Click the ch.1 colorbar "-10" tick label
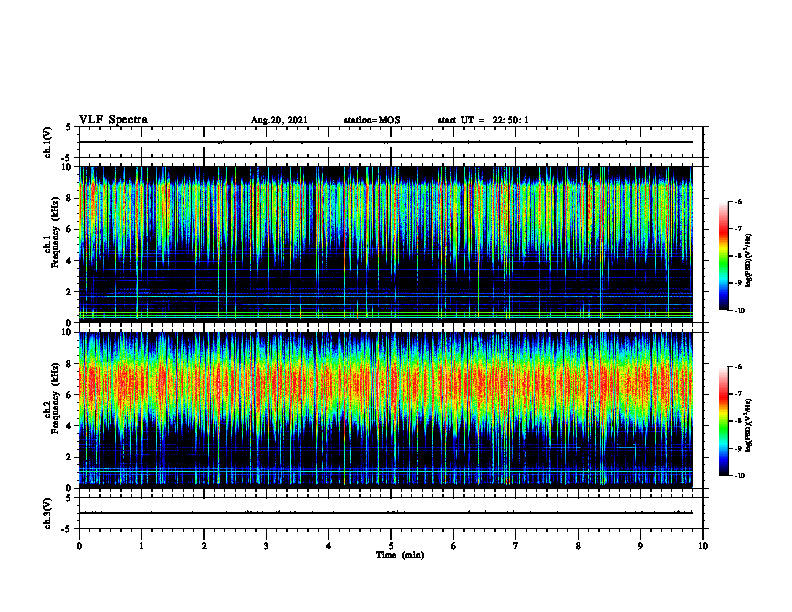Screen dimensions: 792x612 click(739, 311)
